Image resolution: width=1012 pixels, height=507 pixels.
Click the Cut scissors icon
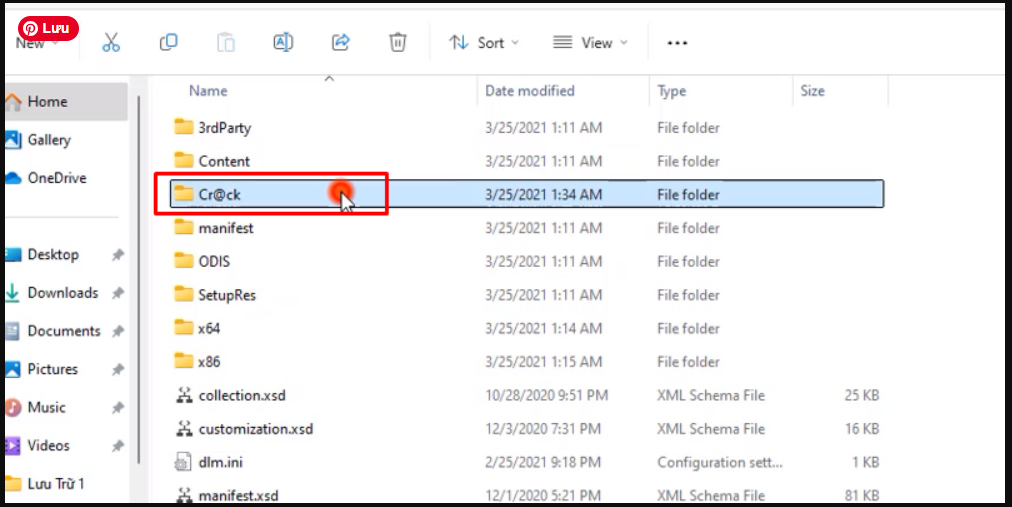111,42
